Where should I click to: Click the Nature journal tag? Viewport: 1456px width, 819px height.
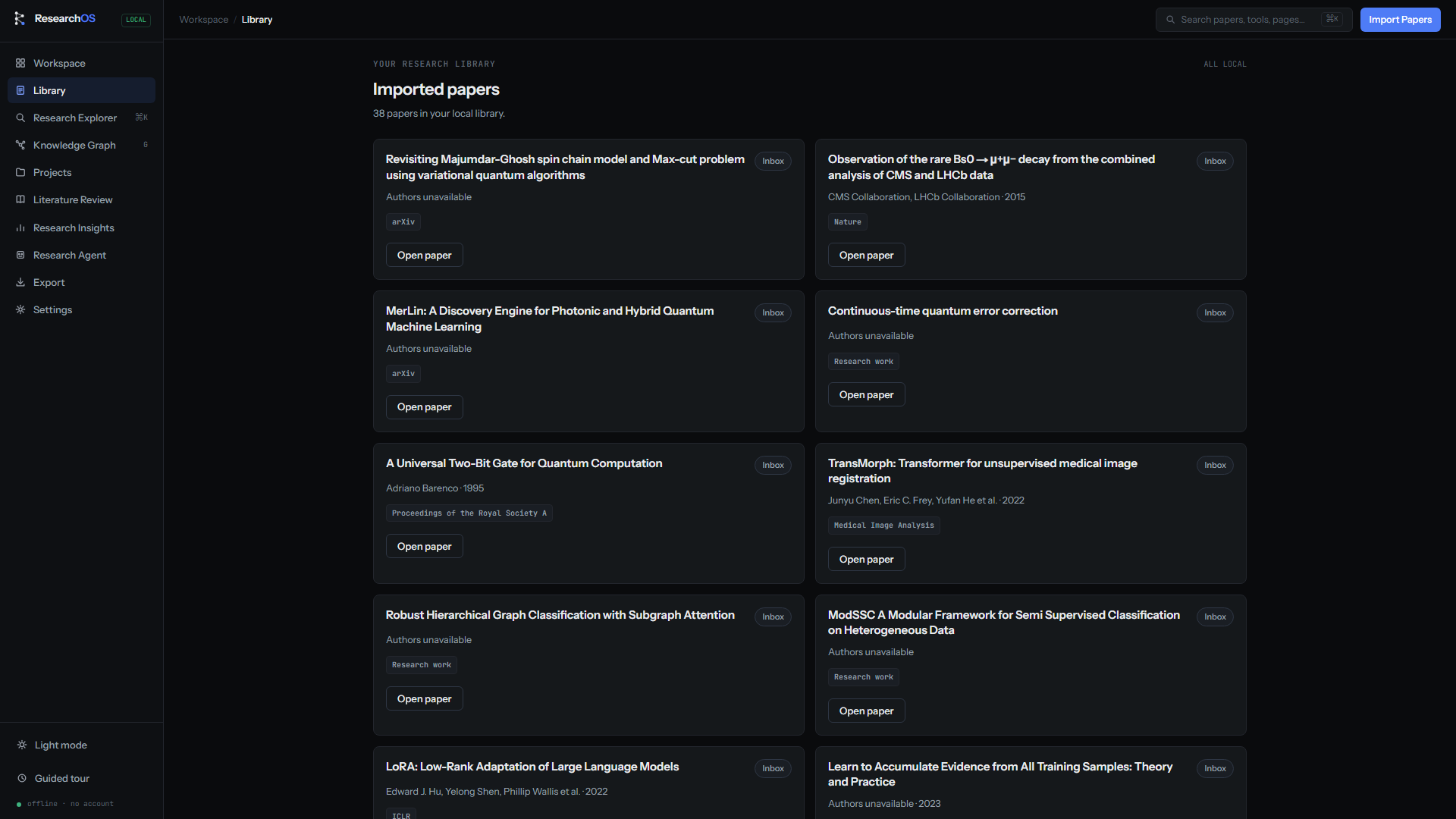point(847,222)
